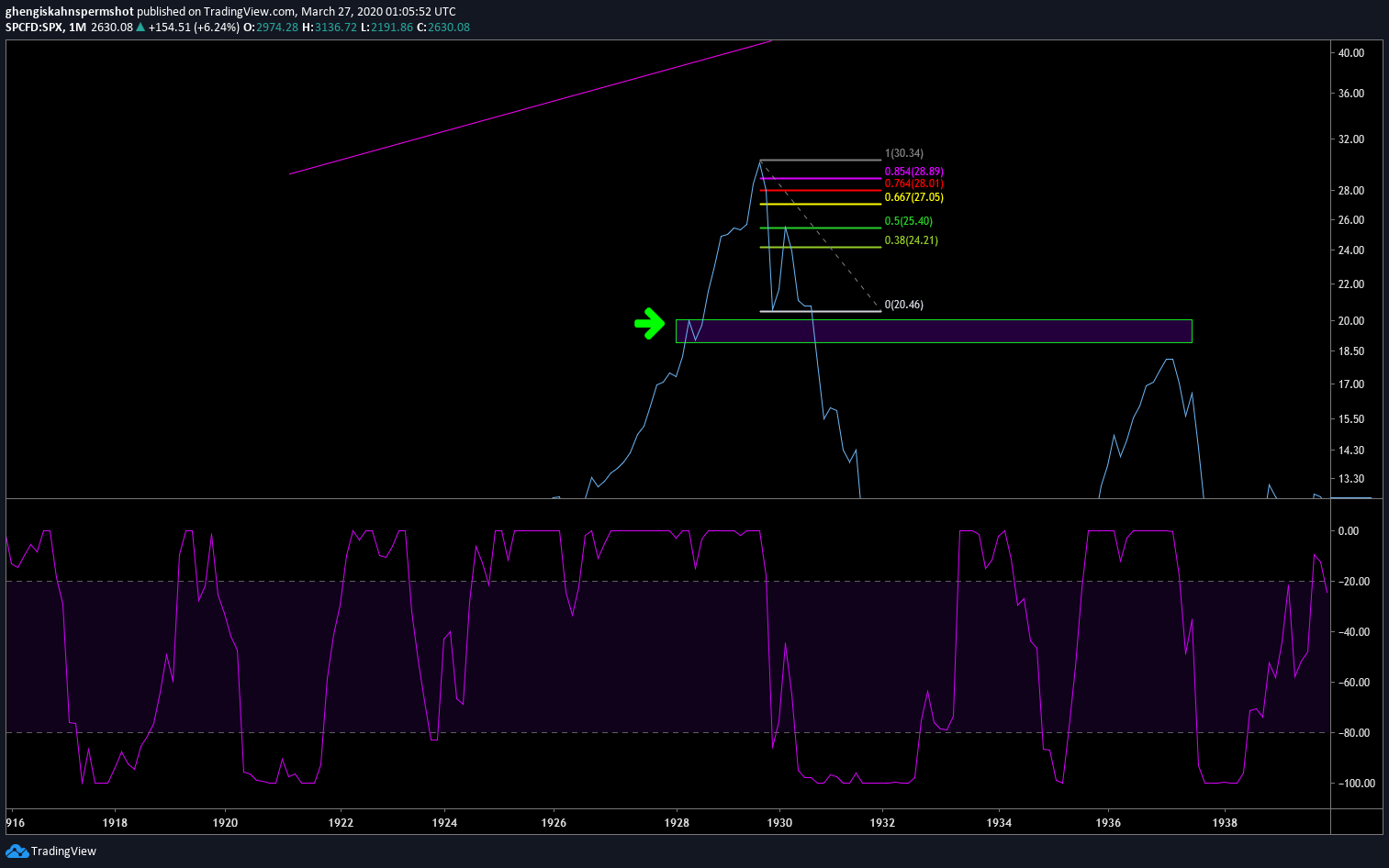Select the magenta diagonal trend line

coord(531,106)
